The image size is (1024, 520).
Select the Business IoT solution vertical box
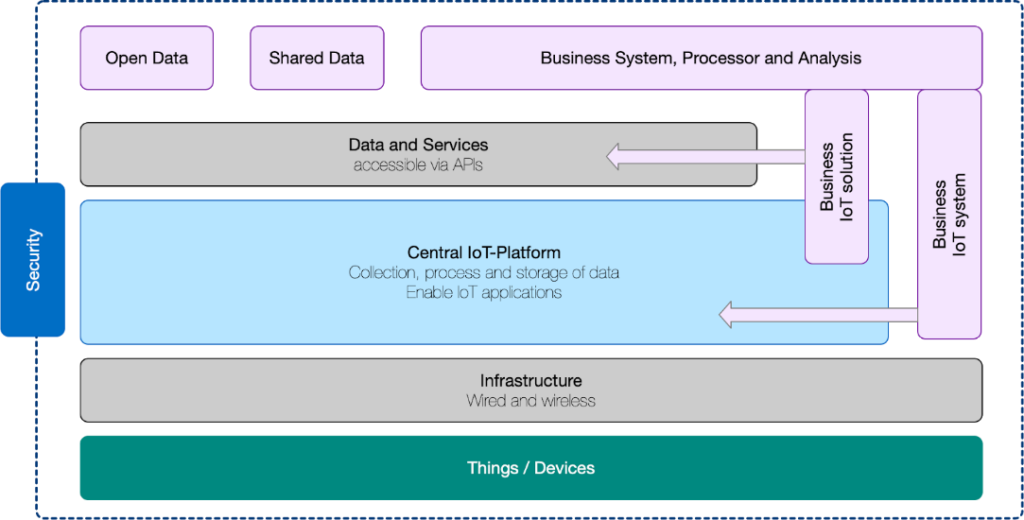pyautogui.click(x=837, y=176)
